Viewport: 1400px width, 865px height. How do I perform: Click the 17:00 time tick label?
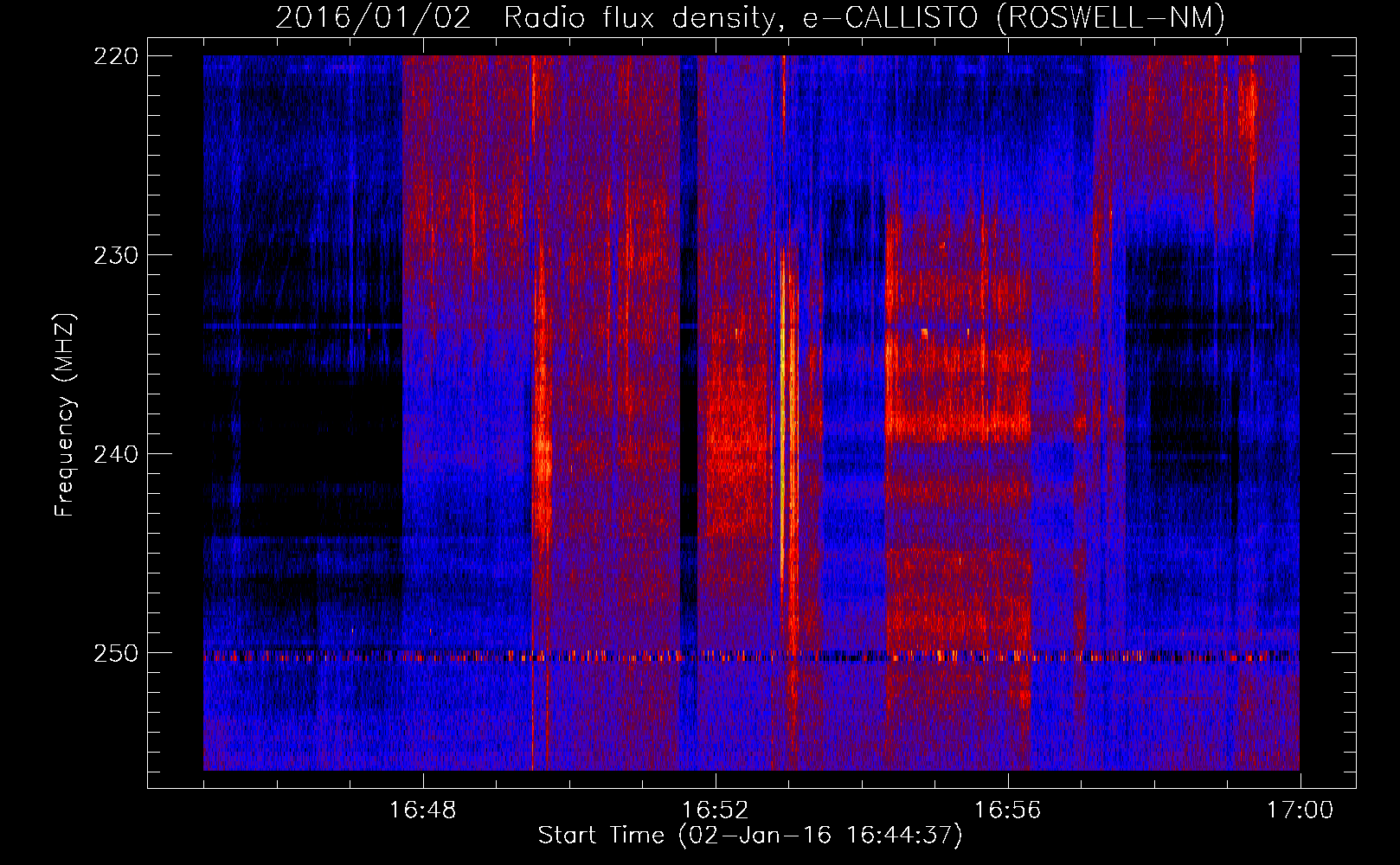1300,811
